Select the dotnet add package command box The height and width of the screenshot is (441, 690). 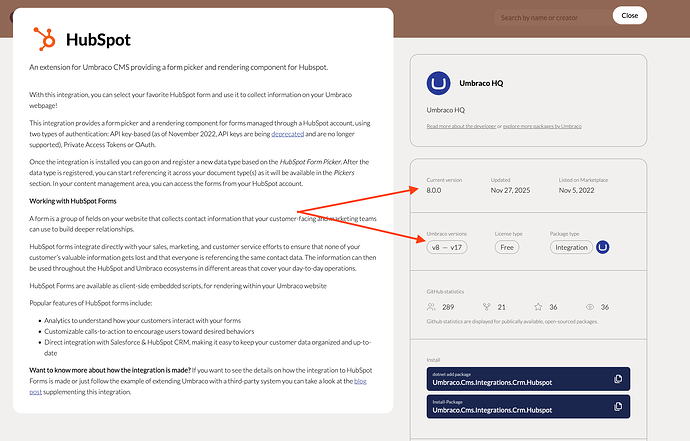pyautogui.click(x=528, y=379)
